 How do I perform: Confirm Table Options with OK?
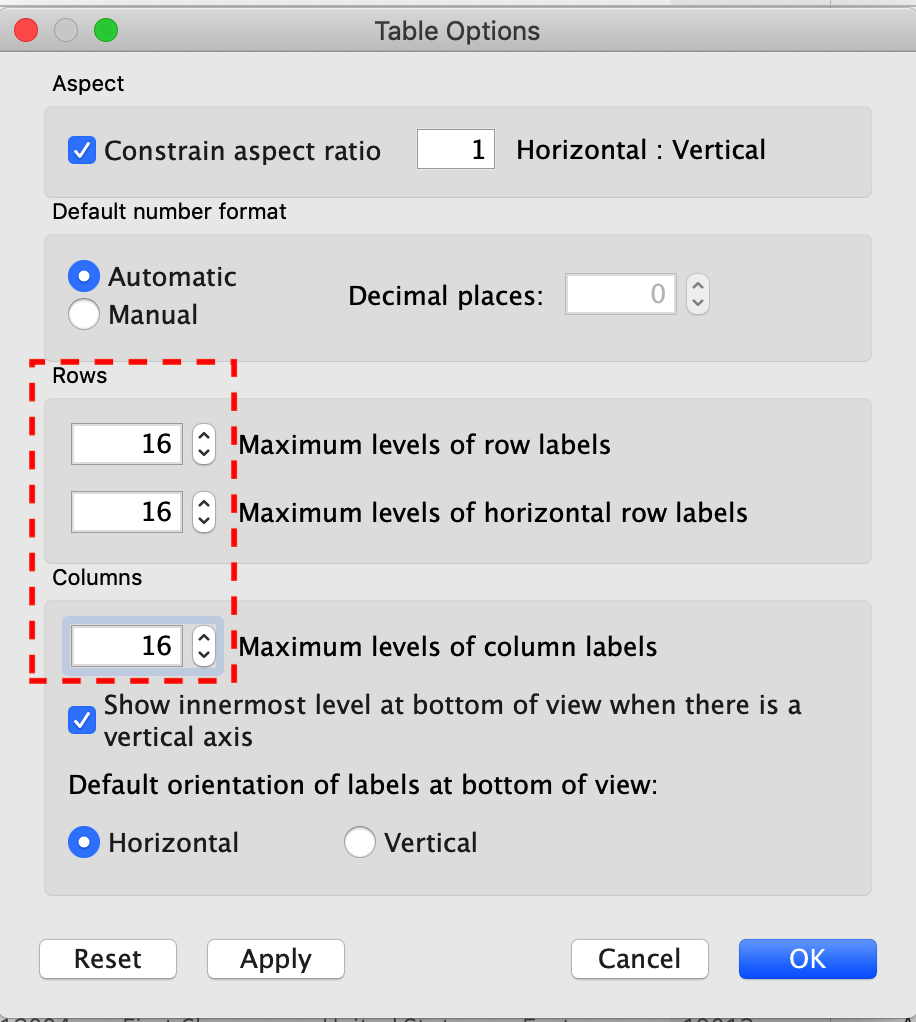click(807, 959)
